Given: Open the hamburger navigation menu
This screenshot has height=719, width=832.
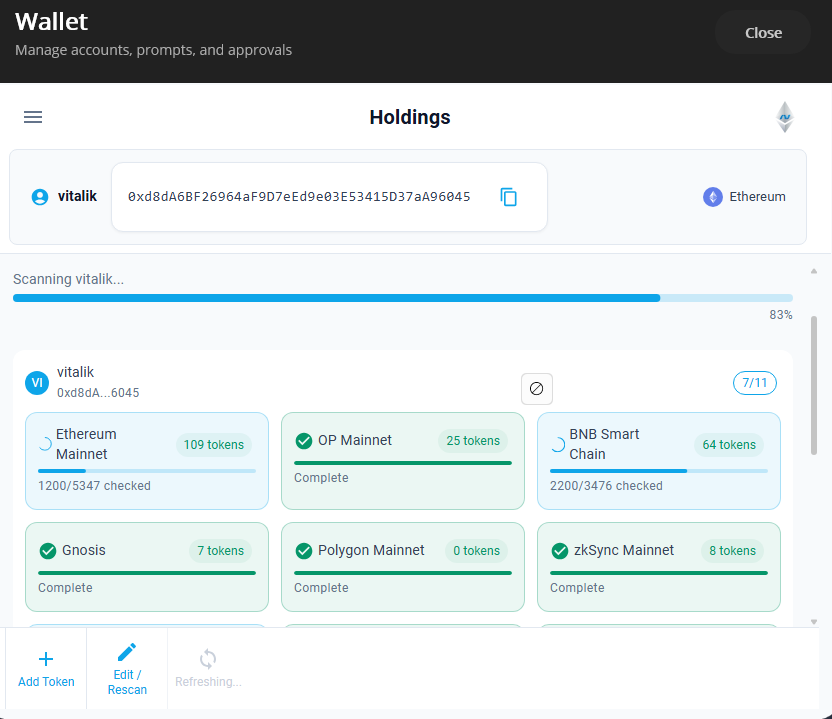Looking at the screenshot, I should (x=32, y=117).
